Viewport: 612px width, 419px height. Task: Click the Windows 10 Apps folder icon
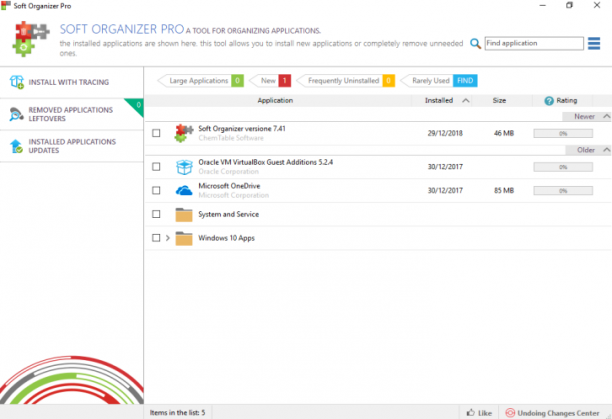pyautogui.click(x=184, y=238)
